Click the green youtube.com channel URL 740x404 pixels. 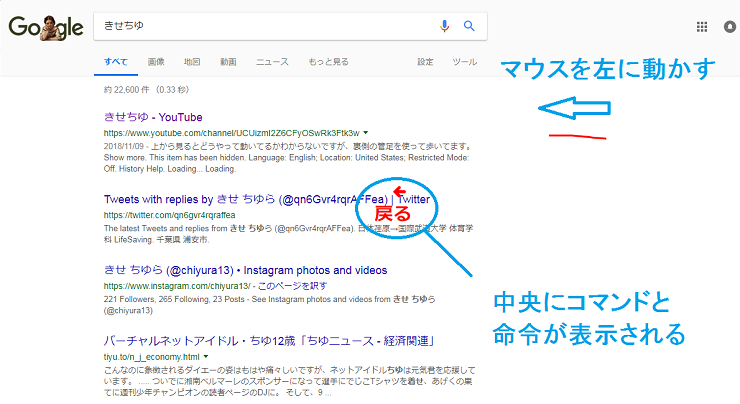pyautogui.click(x=232, y=133)
